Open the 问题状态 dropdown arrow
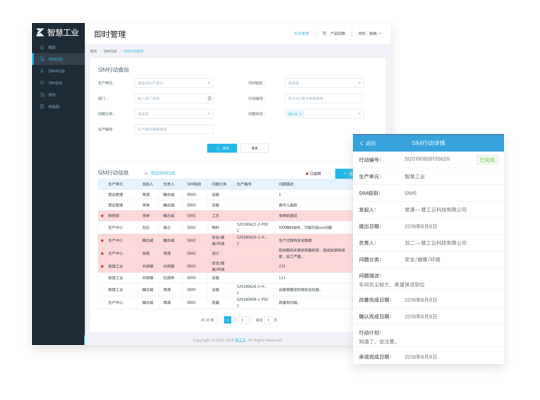This screenshot has width=540, height=400. (359, 114)
